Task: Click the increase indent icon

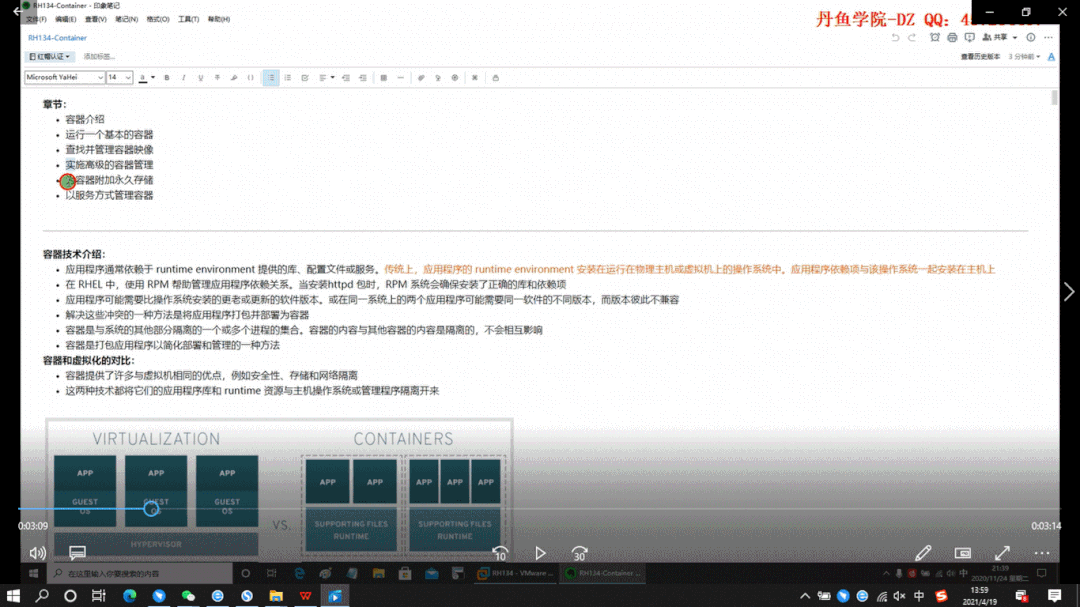Action: 362,78
